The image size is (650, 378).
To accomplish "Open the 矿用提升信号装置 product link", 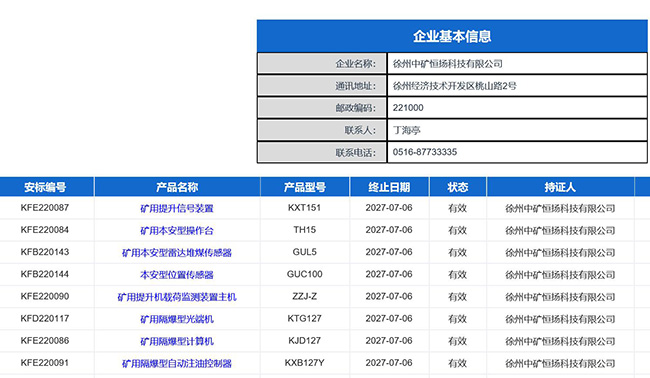I will click(x=177, y=208).
